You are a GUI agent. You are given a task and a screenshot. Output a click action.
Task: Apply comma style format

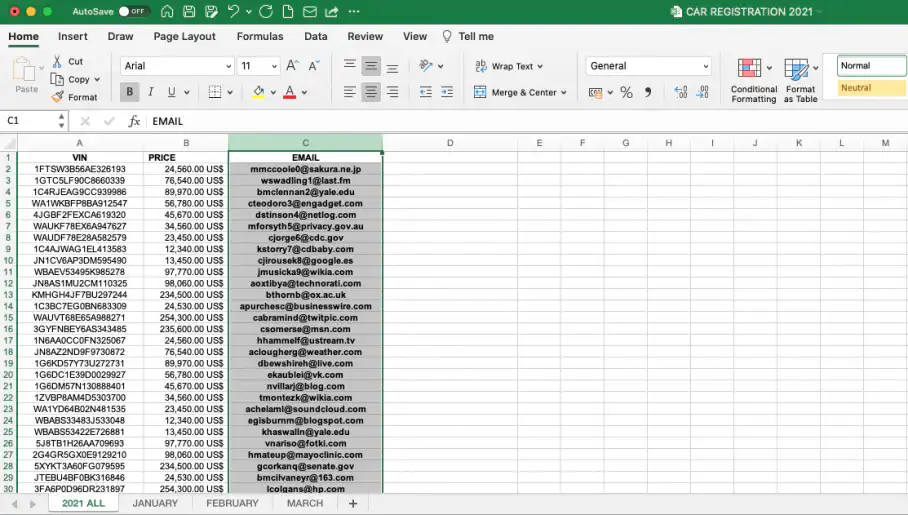pos(648,92)
